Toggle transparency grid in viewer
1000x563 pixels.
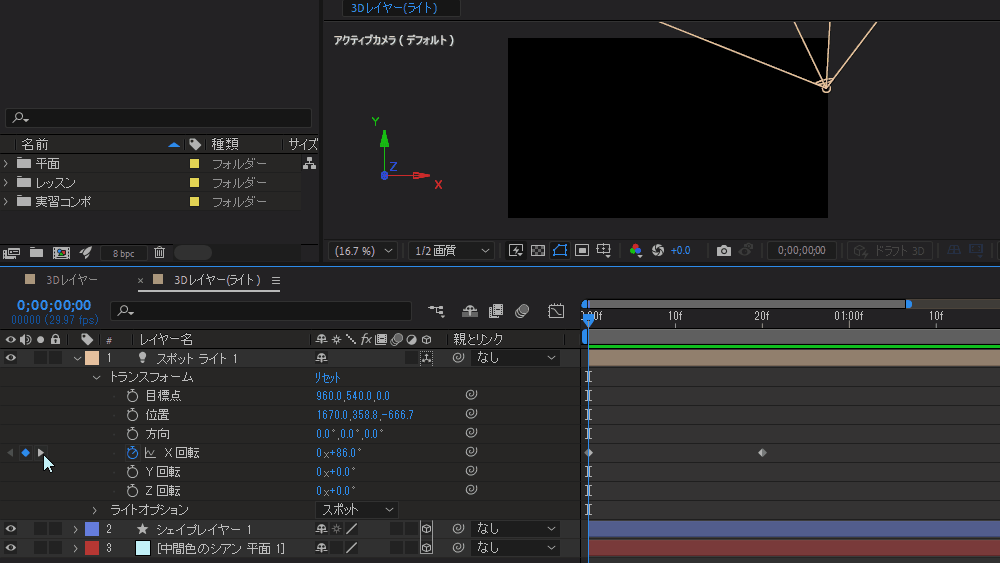[538, 251]
